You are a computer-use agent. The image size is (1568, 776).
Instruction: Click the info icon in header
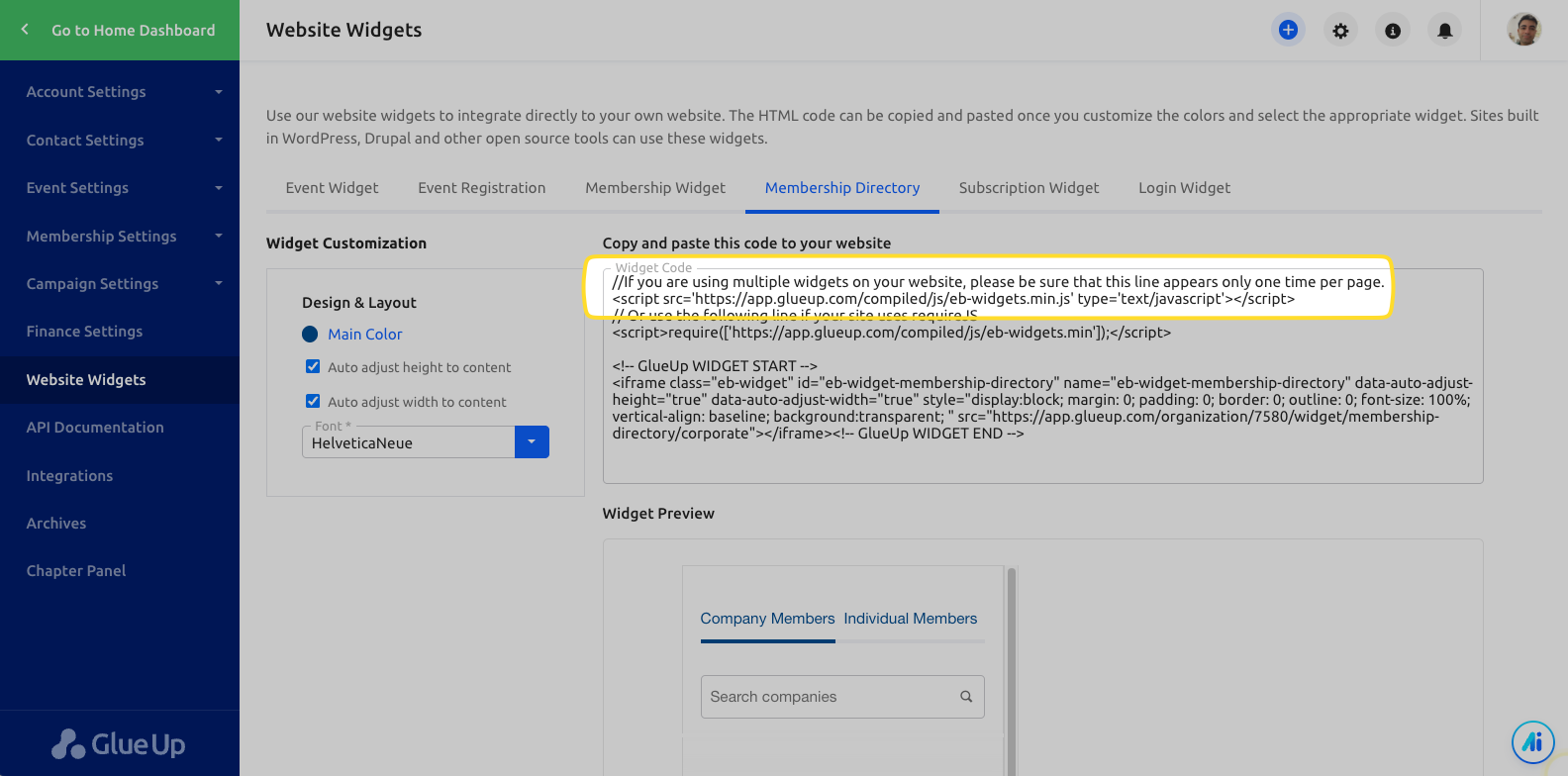(1393, 31)
